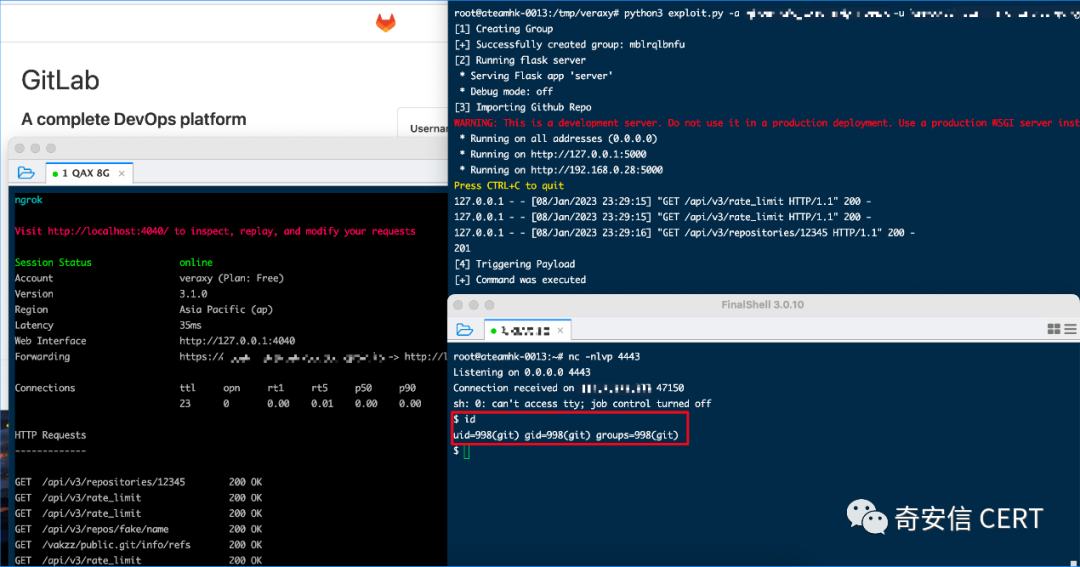Click '[1] Creating Group' line
1080x567 pixels.
click(503, 29)
